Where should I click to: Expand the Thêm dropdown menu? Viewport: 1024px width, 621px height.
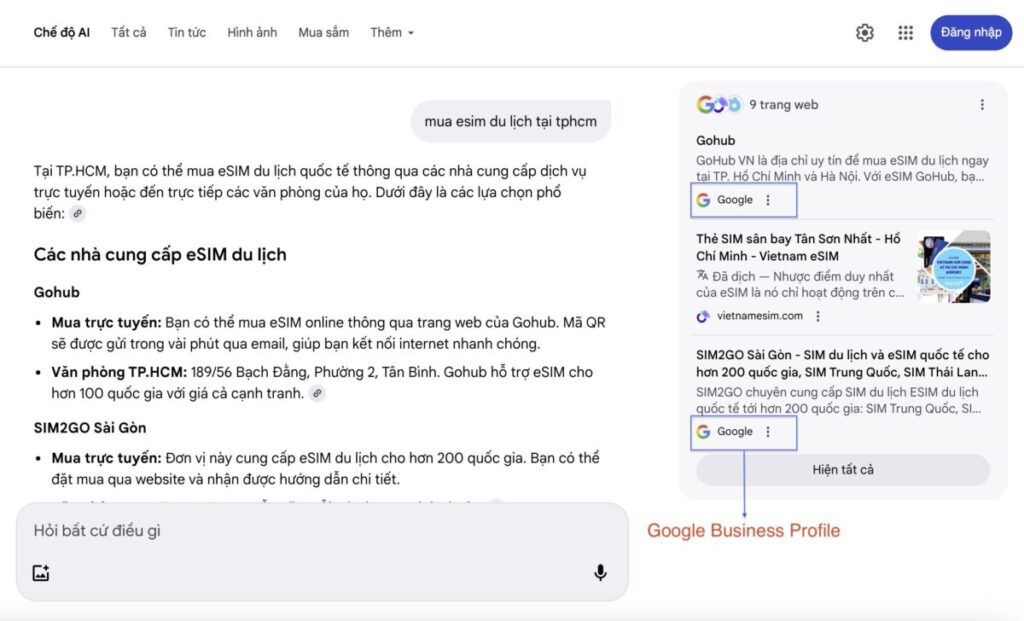tap(392, 33)
